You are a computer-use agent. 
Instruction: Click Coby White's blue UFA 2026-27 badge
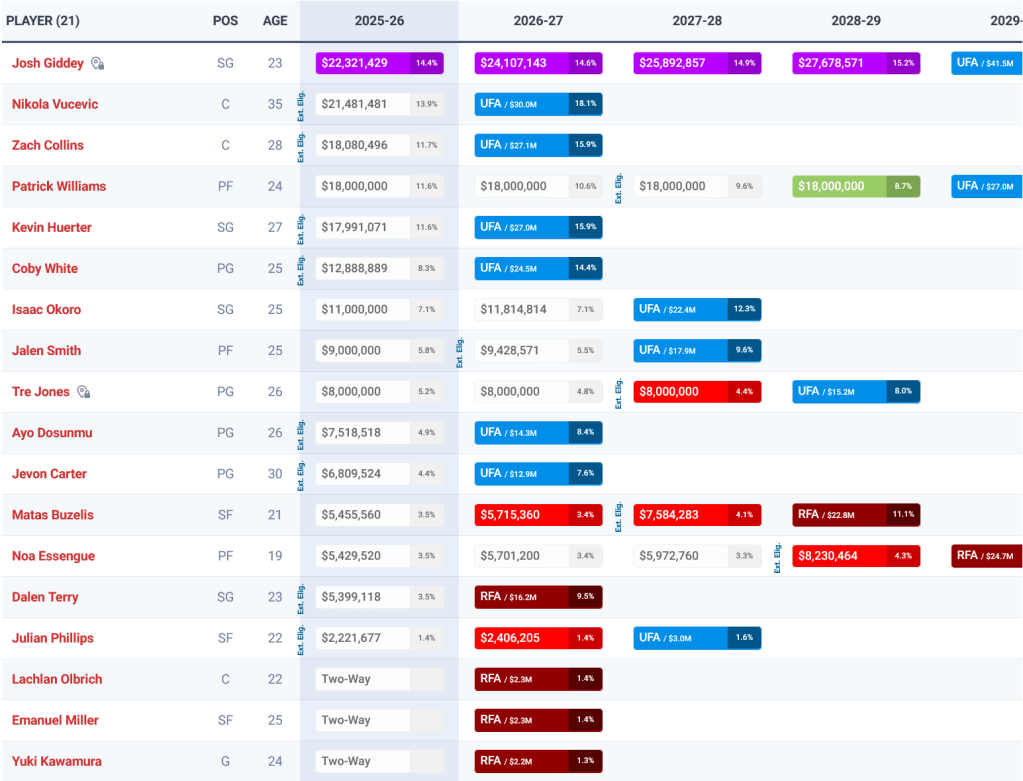[x=538, y=268]
